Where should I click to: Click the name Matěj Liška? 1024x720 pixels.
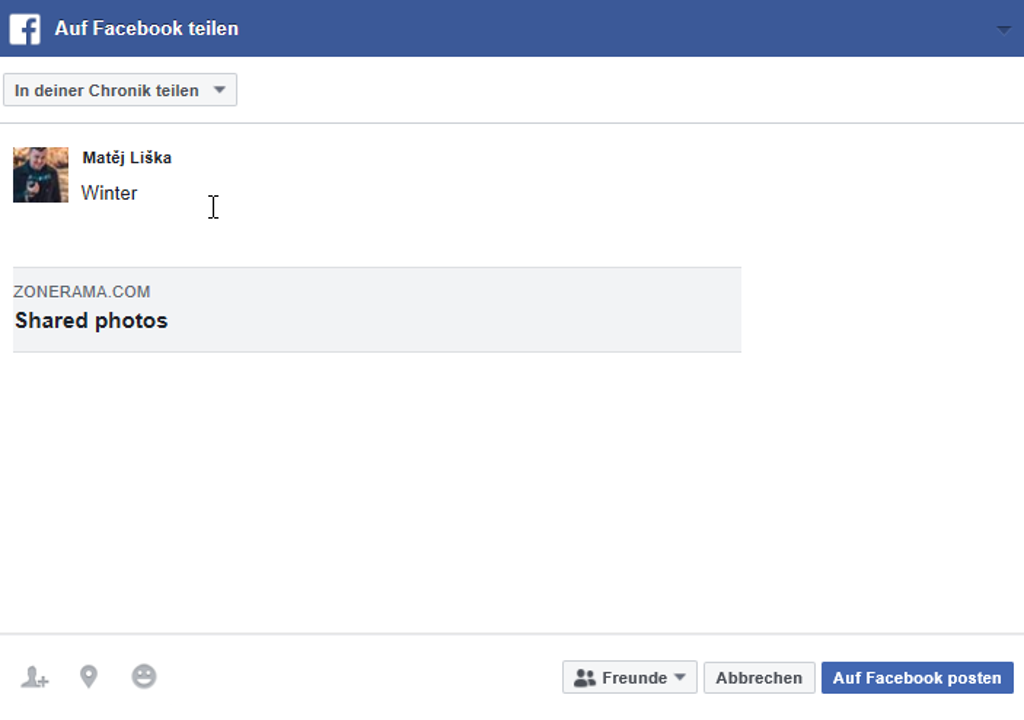[x=127, y=158]
